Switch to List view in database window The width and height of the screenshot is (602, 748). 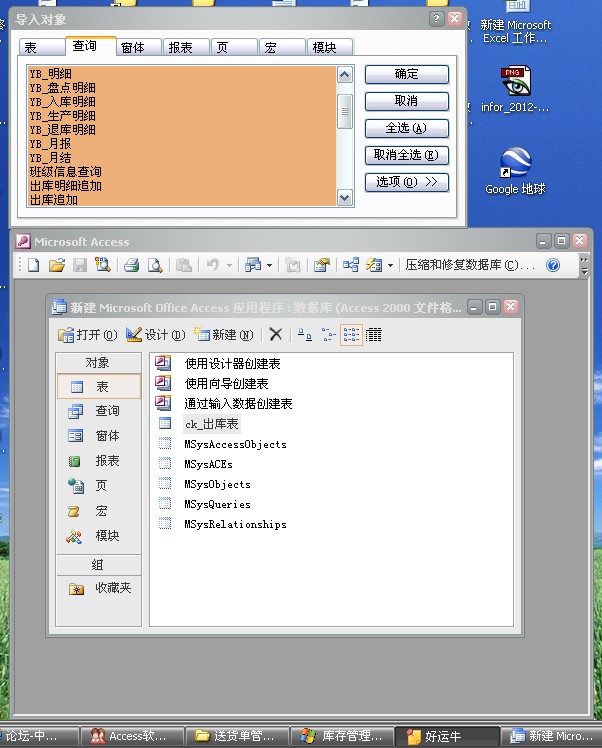[351, 334]
